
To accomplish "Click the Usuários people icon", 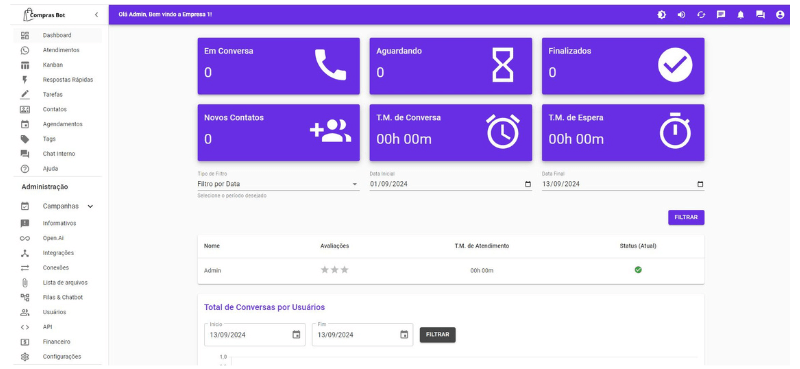I will [24, 312].
